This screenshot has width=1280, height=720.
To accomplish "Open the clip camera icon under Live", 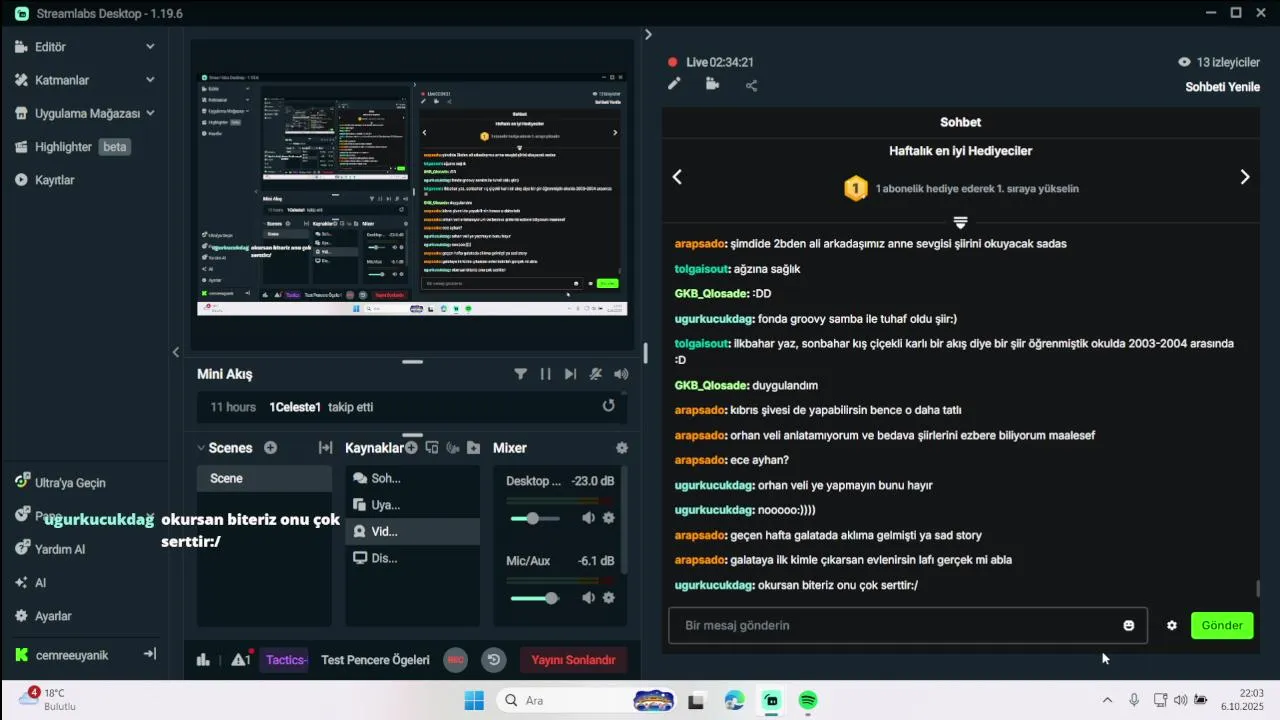I will pyautogui.click(x=712, y=85).
